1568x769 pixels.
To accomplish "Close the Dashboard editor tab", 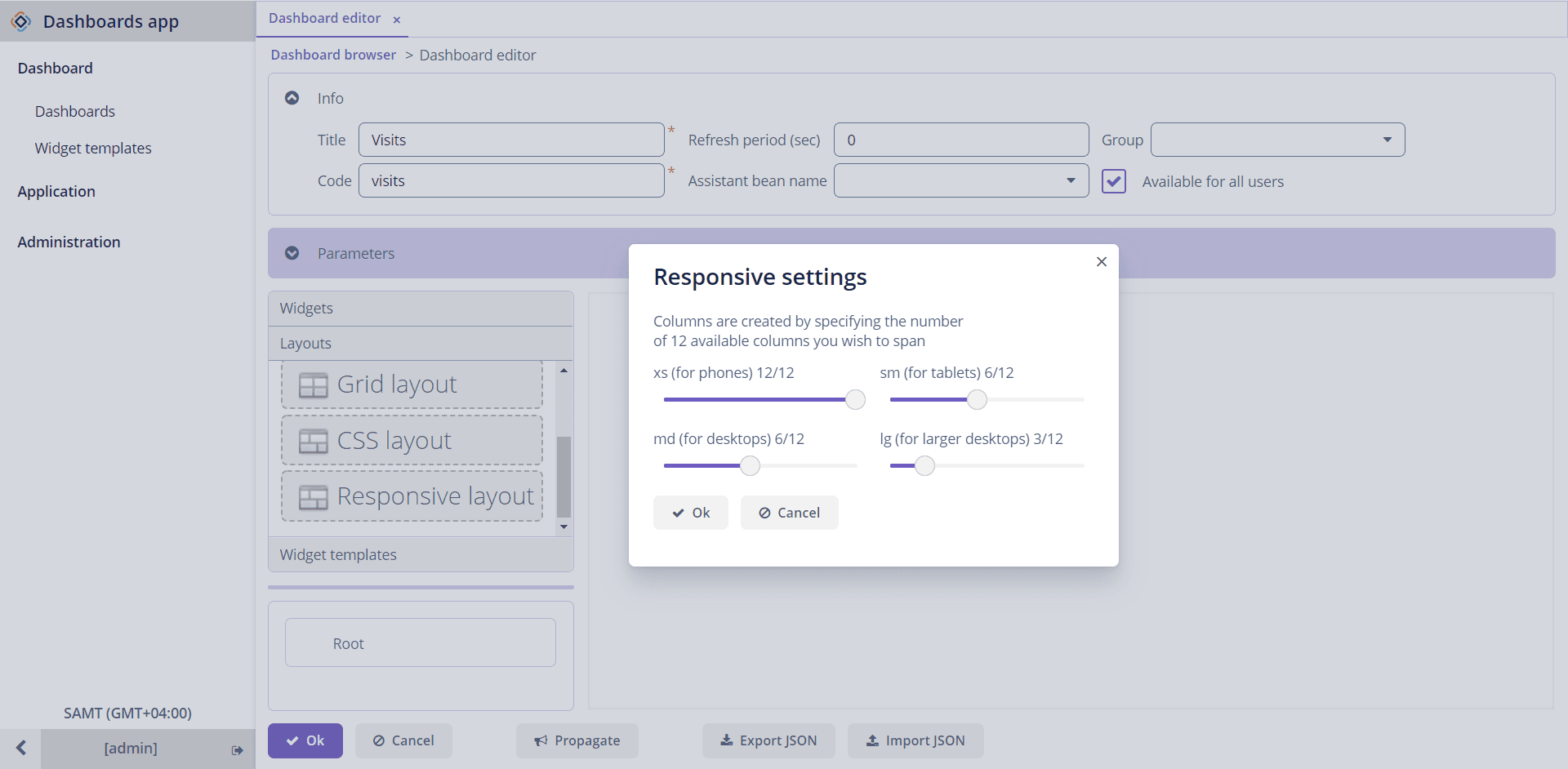I will tap(397, 20).
